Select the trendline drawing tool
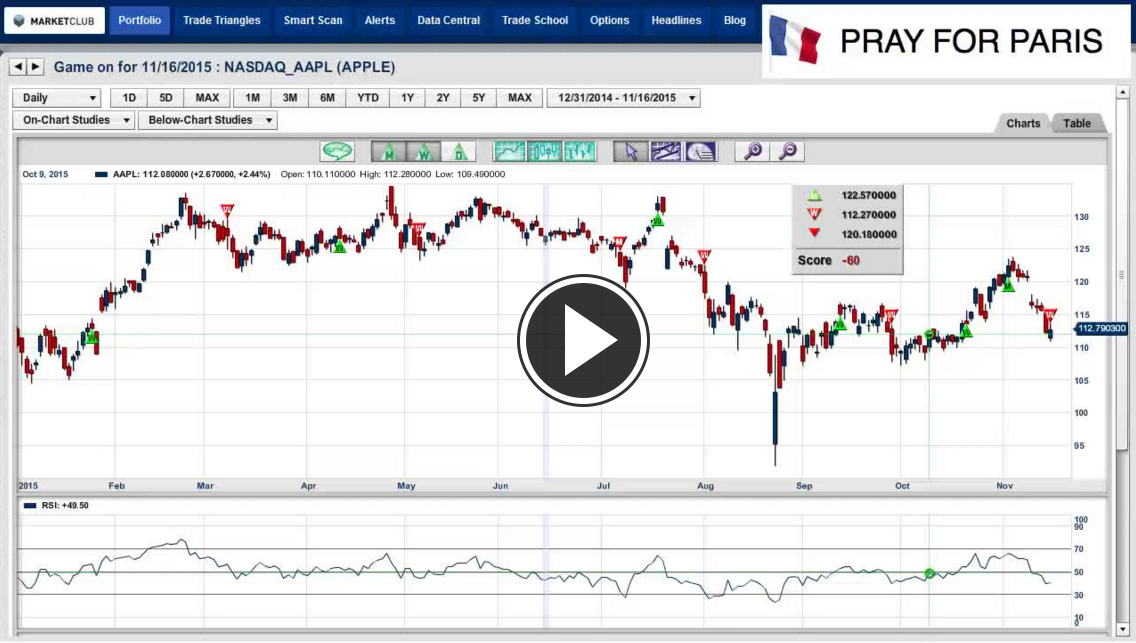The height and width of the screenshot is (643, 1136). point(666,151)
